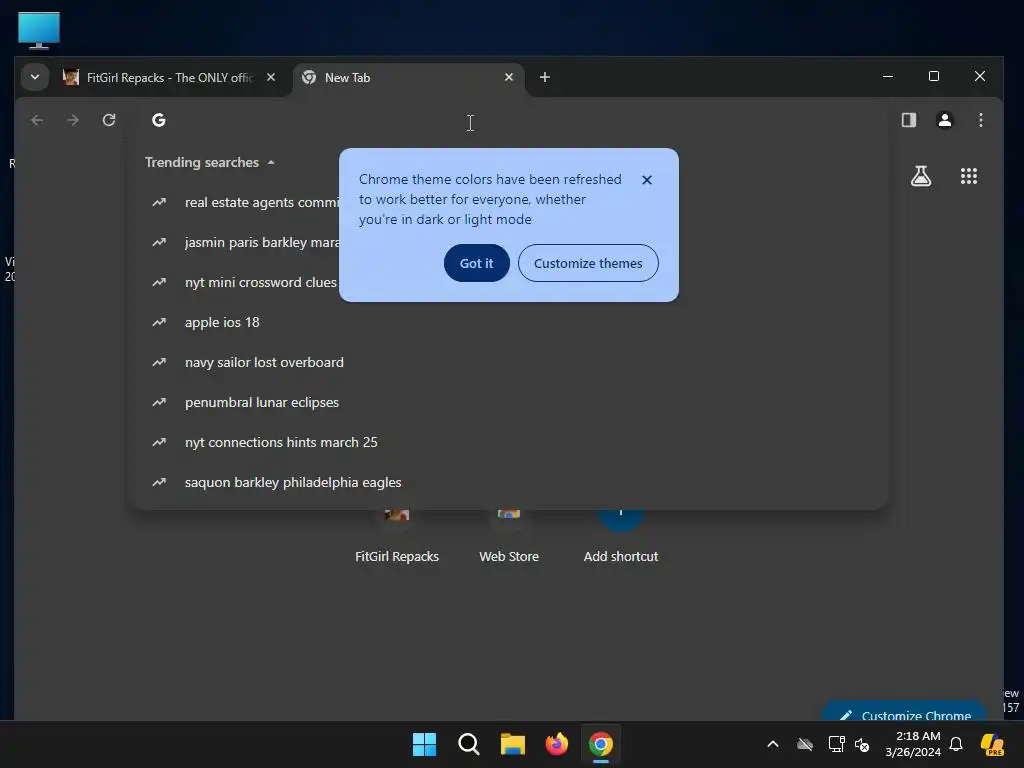This screenshot has width=1024, height=768.
Task: Open the FitGirl Repacks shortcut
Action: click(397, 537)
